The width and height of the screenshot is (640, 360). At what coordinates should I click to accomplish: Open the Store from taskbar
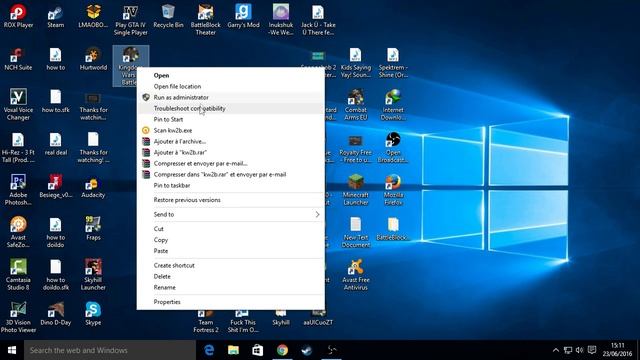[258, 350]
